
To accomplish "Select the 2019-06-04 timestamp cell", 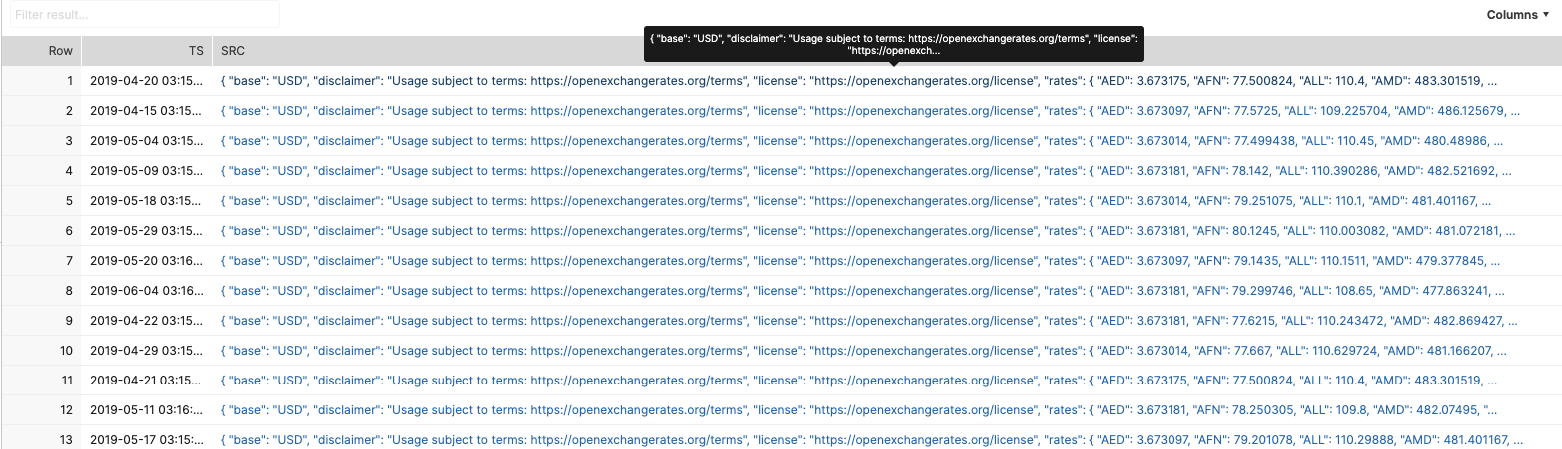I will pos(146,291).
